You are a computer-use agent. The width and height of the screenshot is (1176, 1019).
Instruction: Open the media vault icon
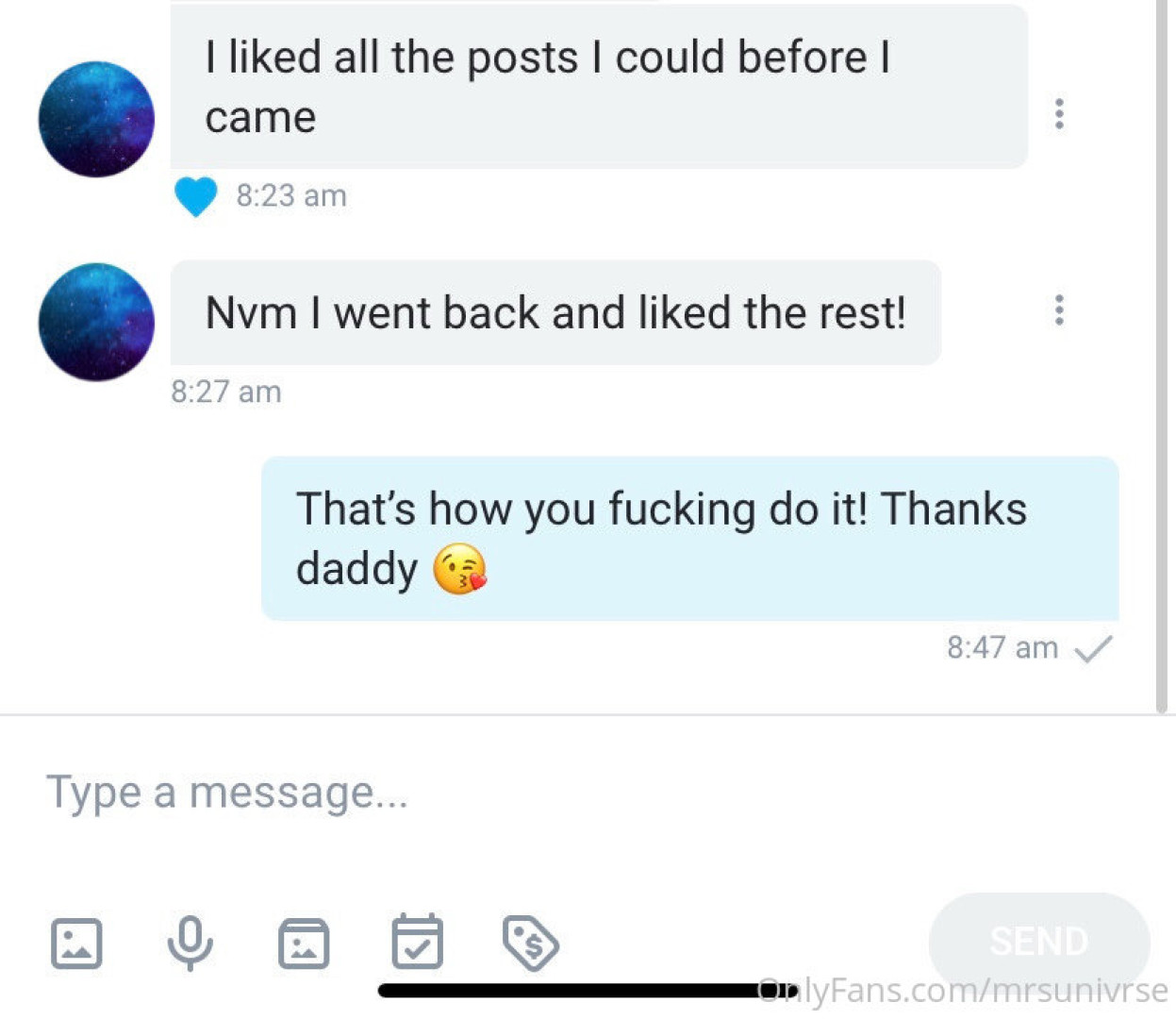304,943
